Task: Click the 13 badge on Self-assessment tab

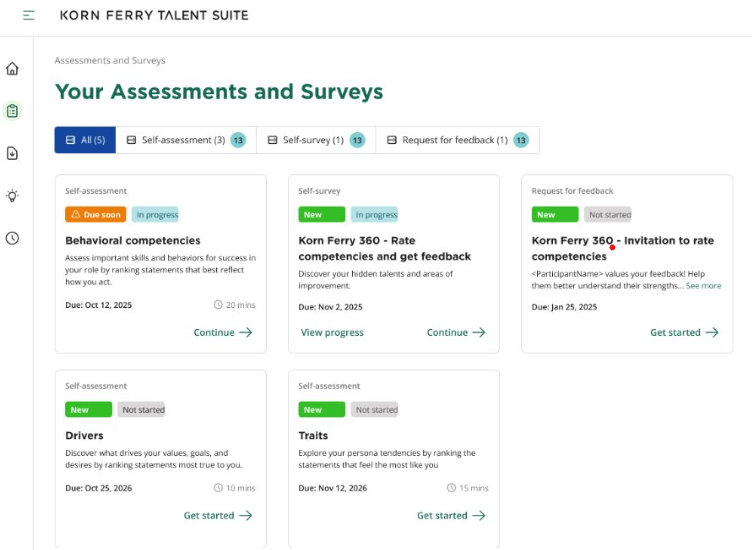Action: [238, 140]
